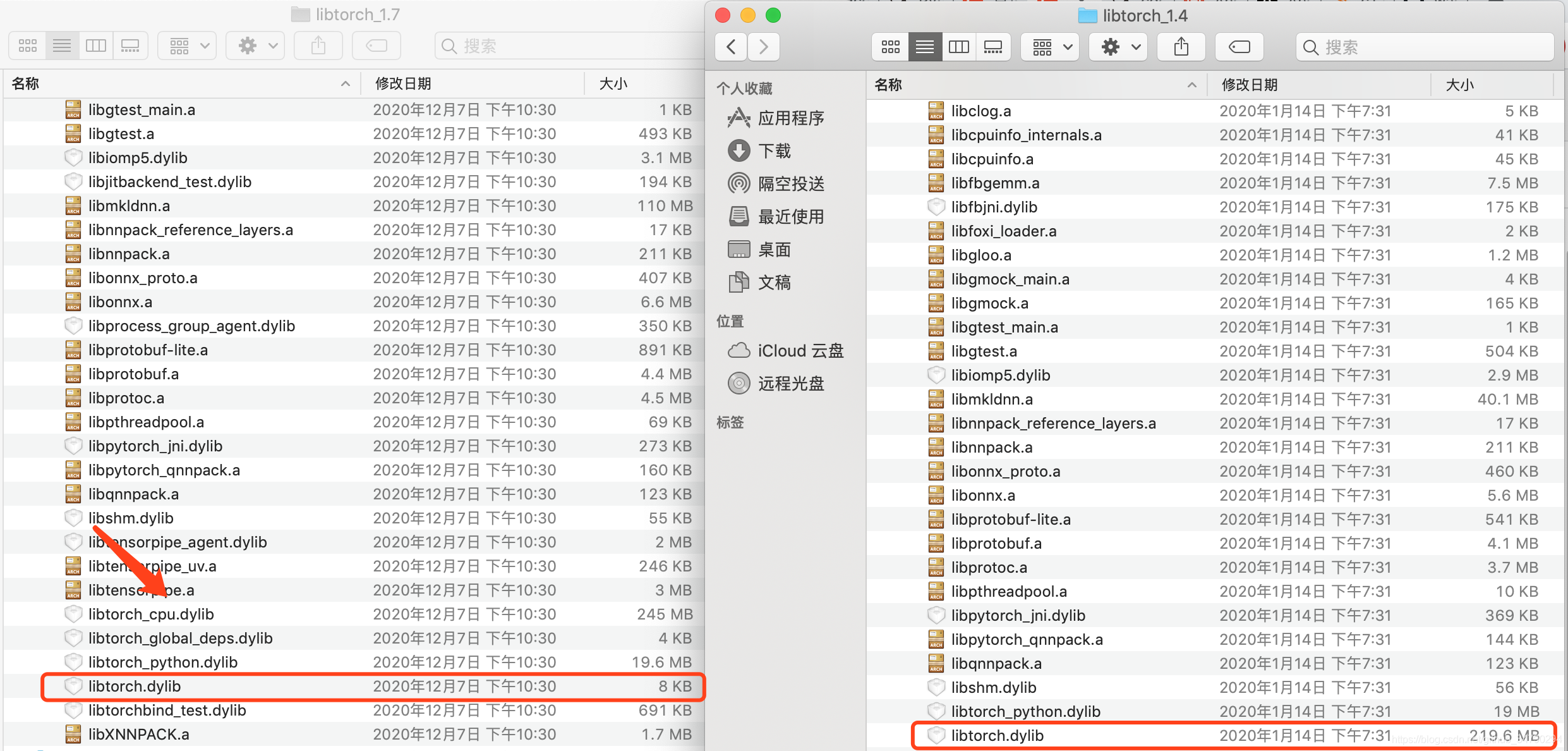Click search field in libtorch_1.7 window
Viewport: 1568px width, 751px height.
coord(569,46)
